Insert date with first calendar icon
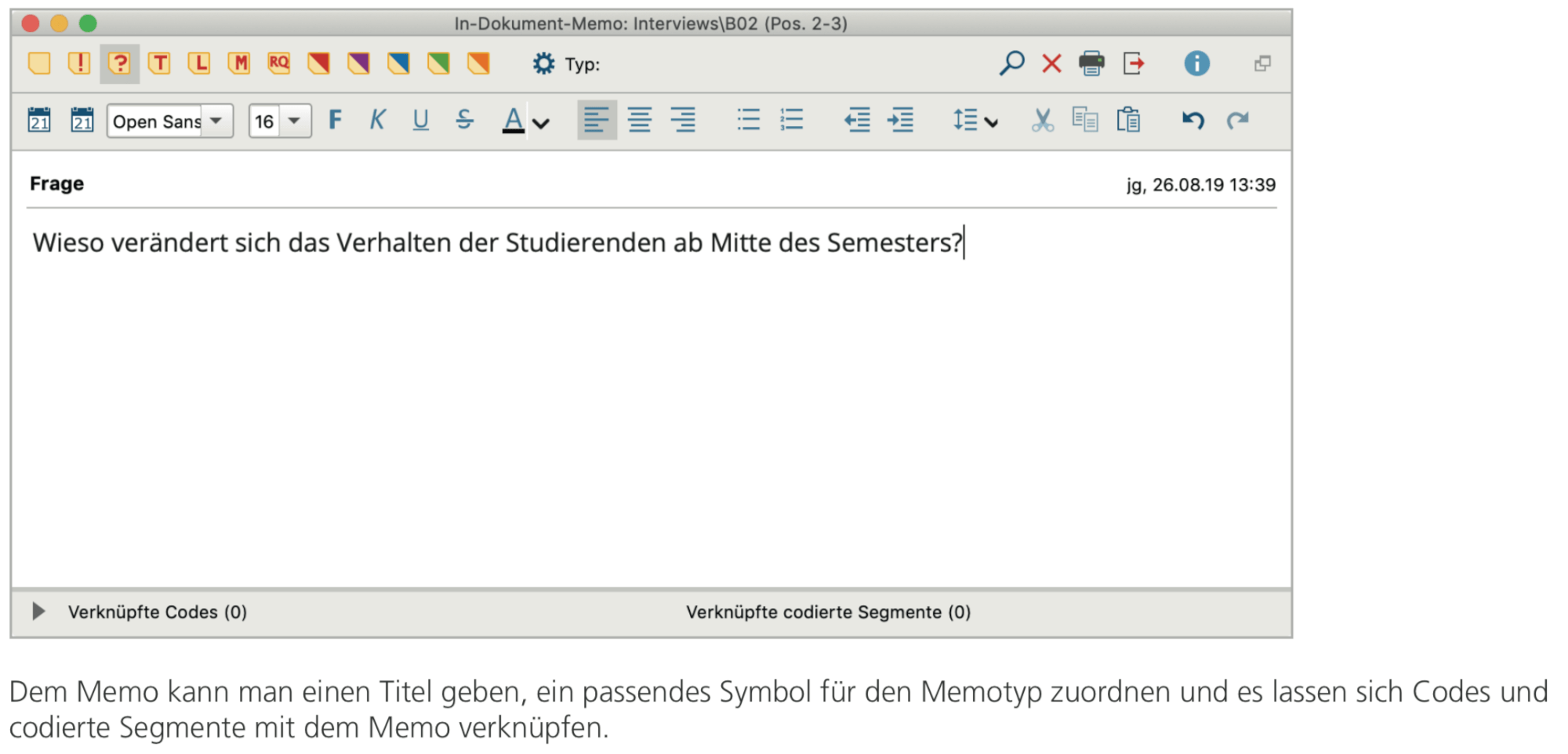The image size is (1568, 754). pos(39,120)
